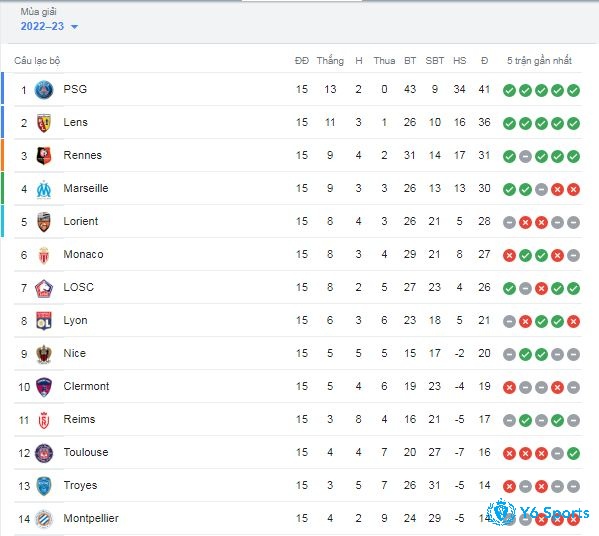Image resolution: width=599 pixels, height=536 pixels.
Task: Click the PSG club crest icon
Action: (44, 90)
